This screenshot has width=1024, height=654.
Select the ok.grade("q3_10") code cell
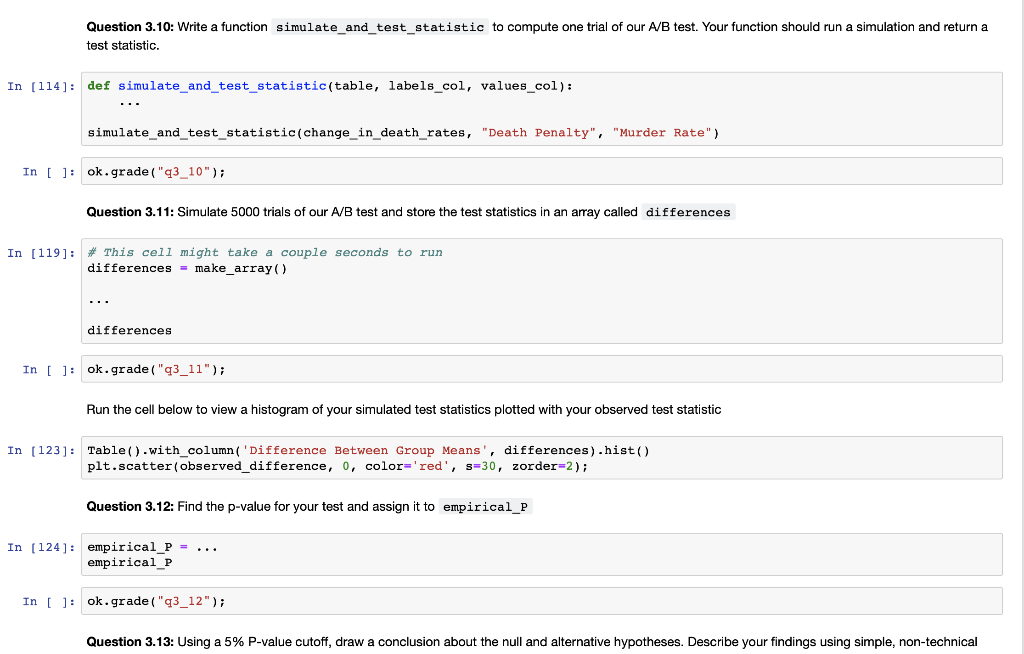pyautogui.click(x=400, y=170)
